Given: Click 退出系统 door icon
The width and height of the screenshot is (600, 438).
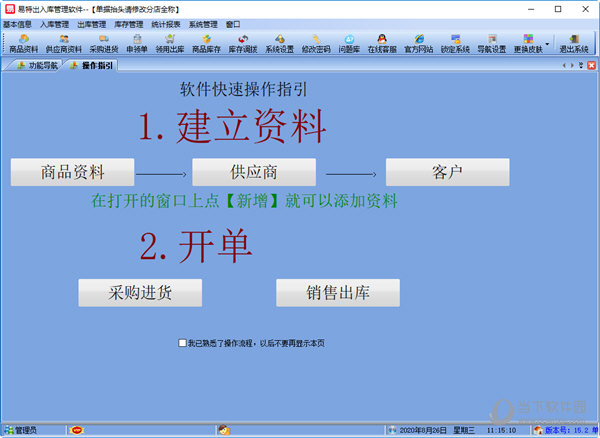Looking at the screenshot, I should [574, 39].
